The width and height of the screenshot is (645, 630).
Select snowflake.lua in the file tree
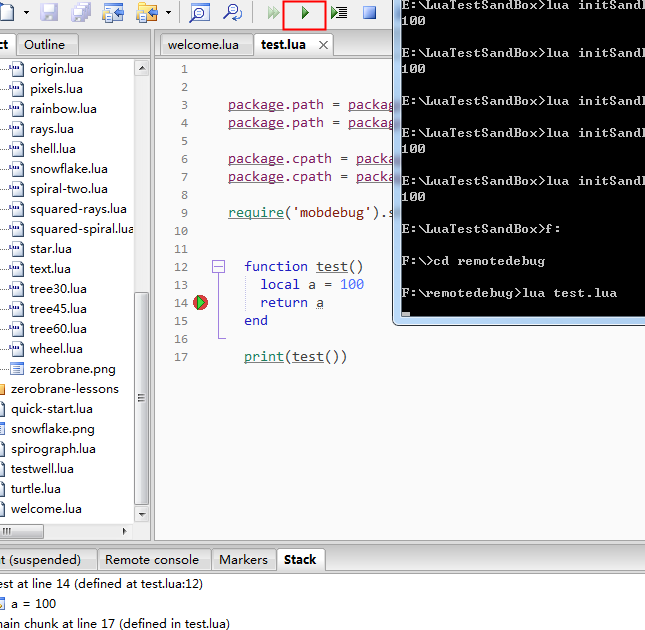68,168
